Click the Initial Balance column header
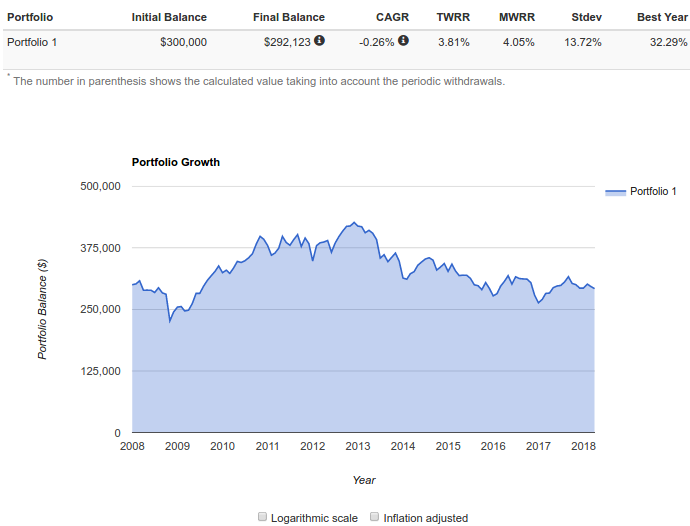 (x=169, y=17)
